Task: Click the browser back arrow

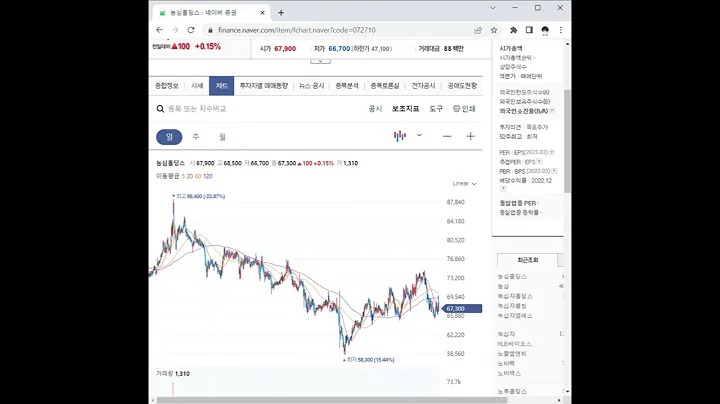Action: 159,30
